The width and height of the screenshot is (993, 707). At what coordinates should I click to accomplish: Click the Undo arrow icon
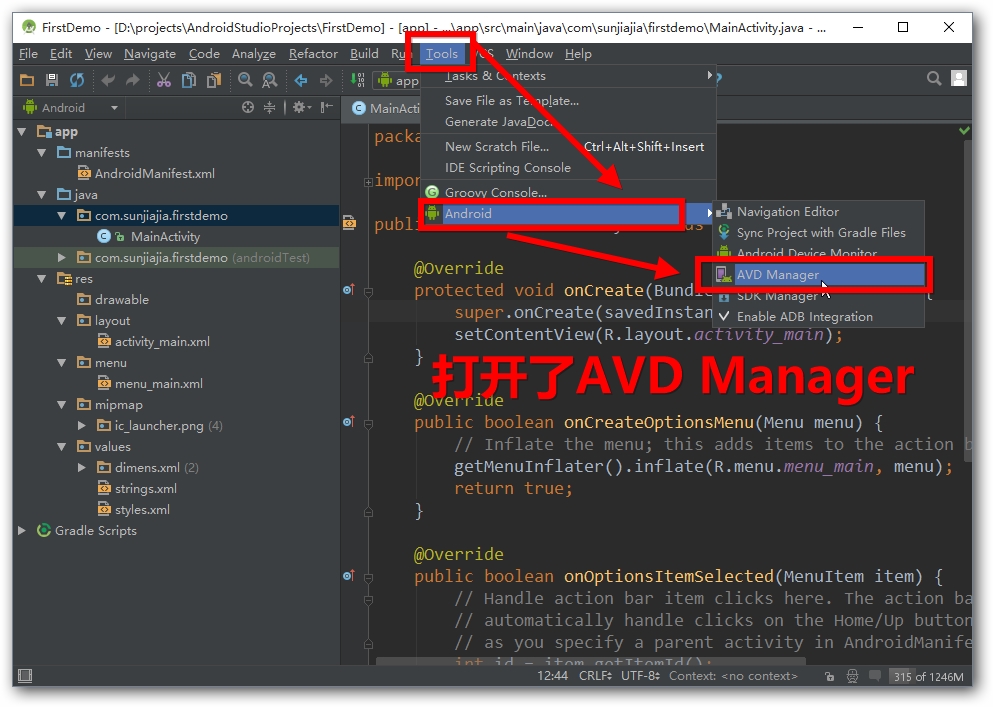click(x=108, y=80)
